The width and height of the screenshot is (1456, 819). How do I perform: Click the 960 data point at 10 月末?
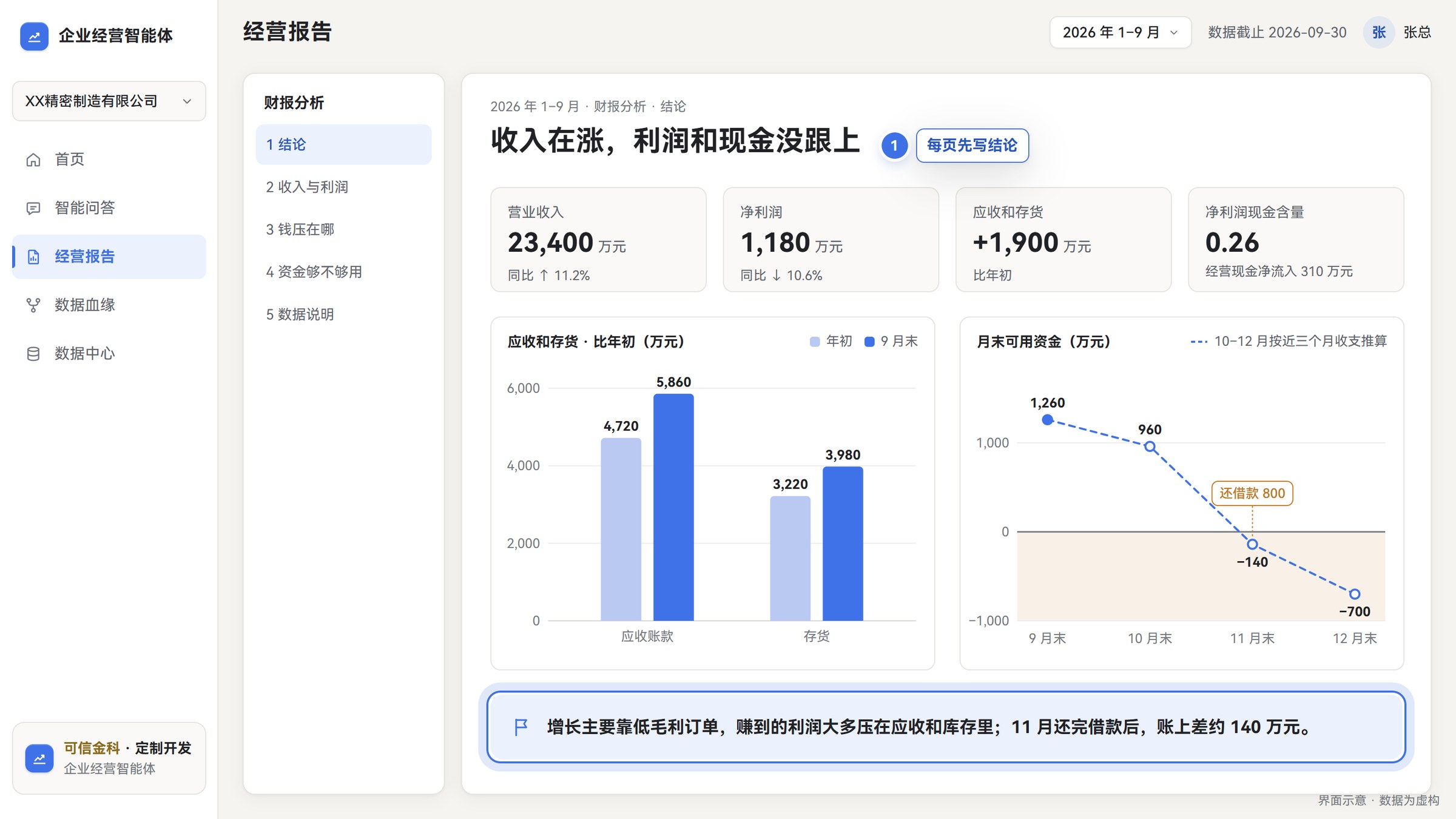(1150, 447)
